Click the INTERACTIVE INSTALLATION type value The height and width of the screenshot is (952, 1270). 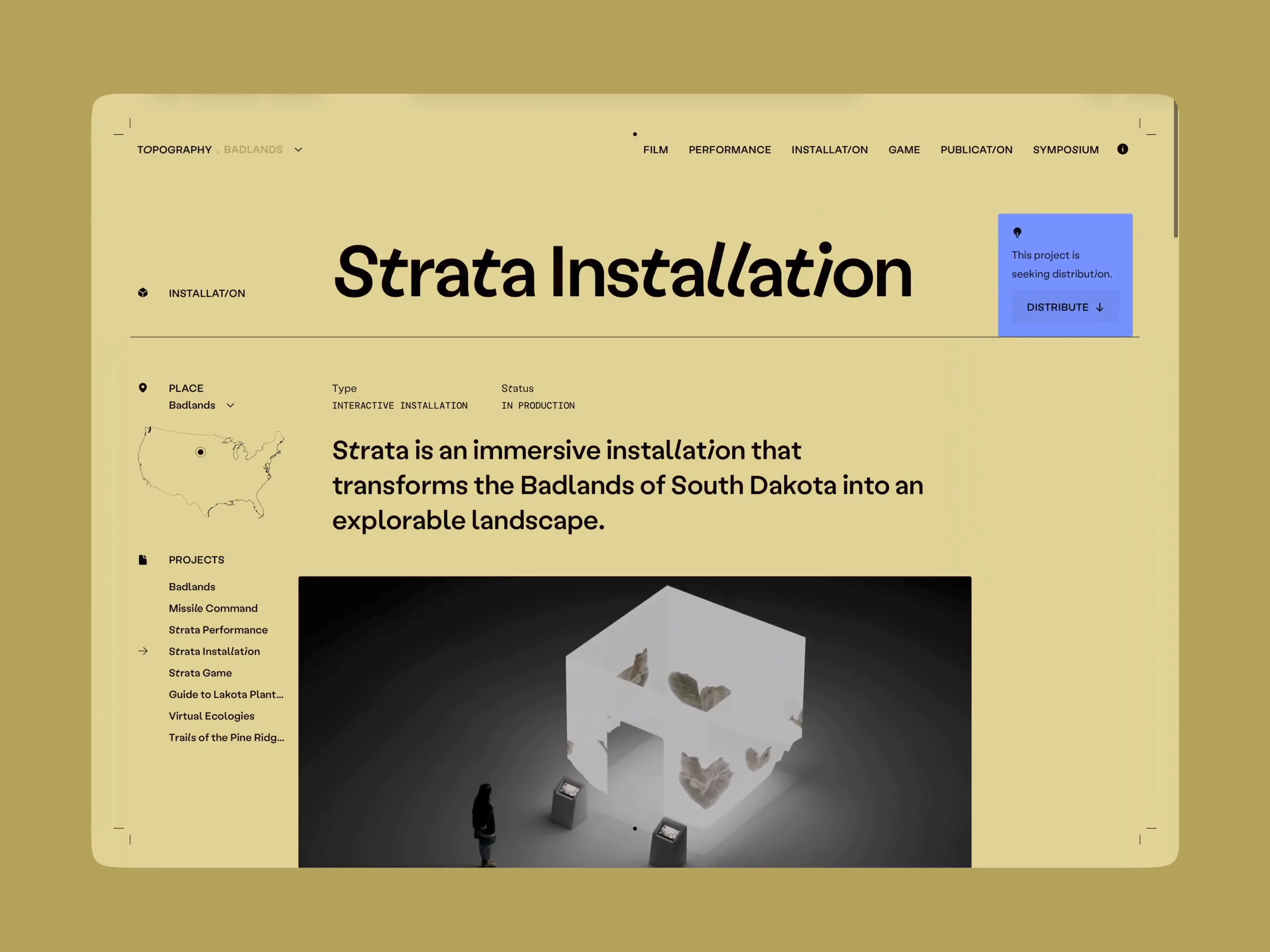tap(400, 406)
